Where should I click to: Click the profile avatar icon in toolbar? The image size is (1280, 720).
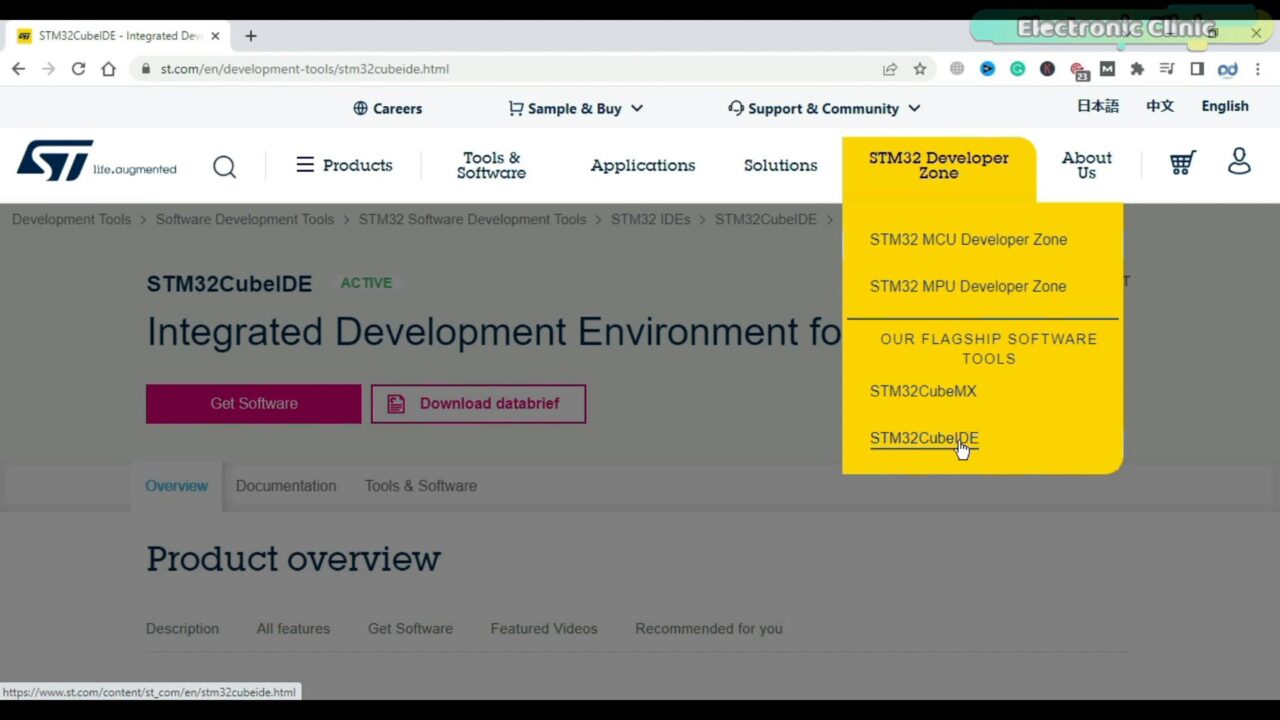(1227, 69)
